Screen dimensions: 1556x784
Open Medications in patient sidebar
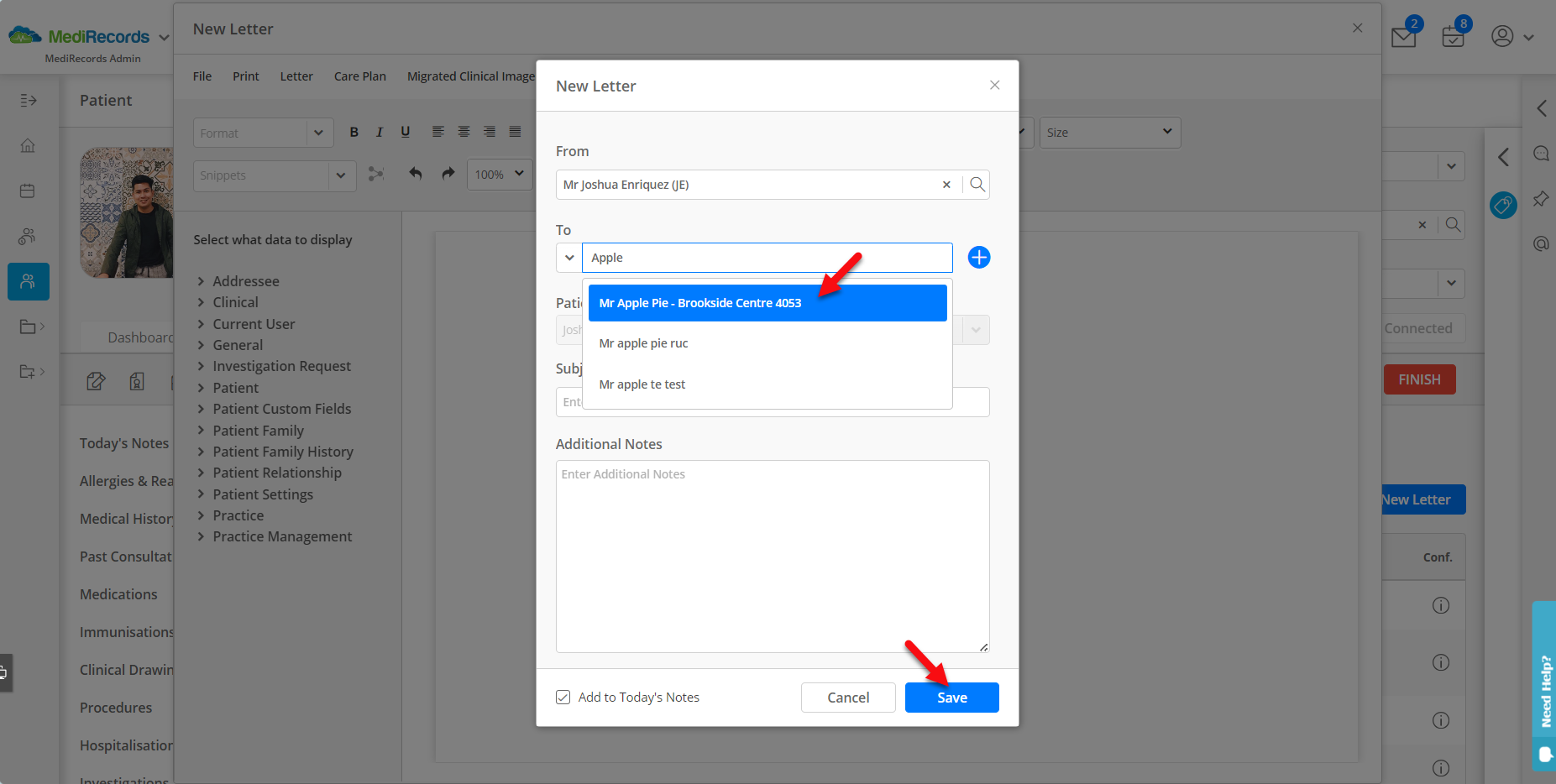coord(118,594)
